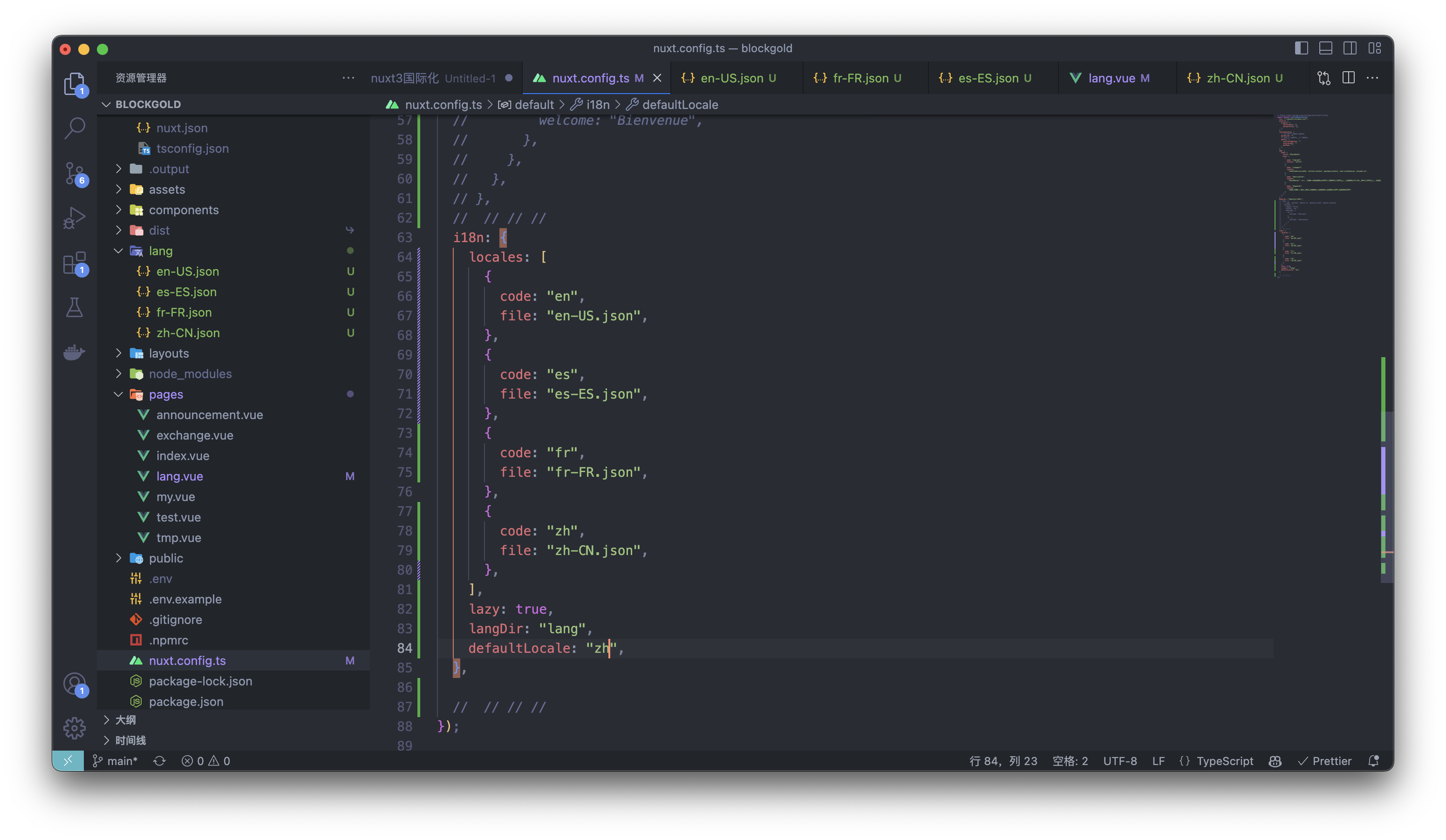Image resolution: width=1446 pixels, height=840 pixels.
Task: Open the Manage settings gear
Action: coord(75,728)
